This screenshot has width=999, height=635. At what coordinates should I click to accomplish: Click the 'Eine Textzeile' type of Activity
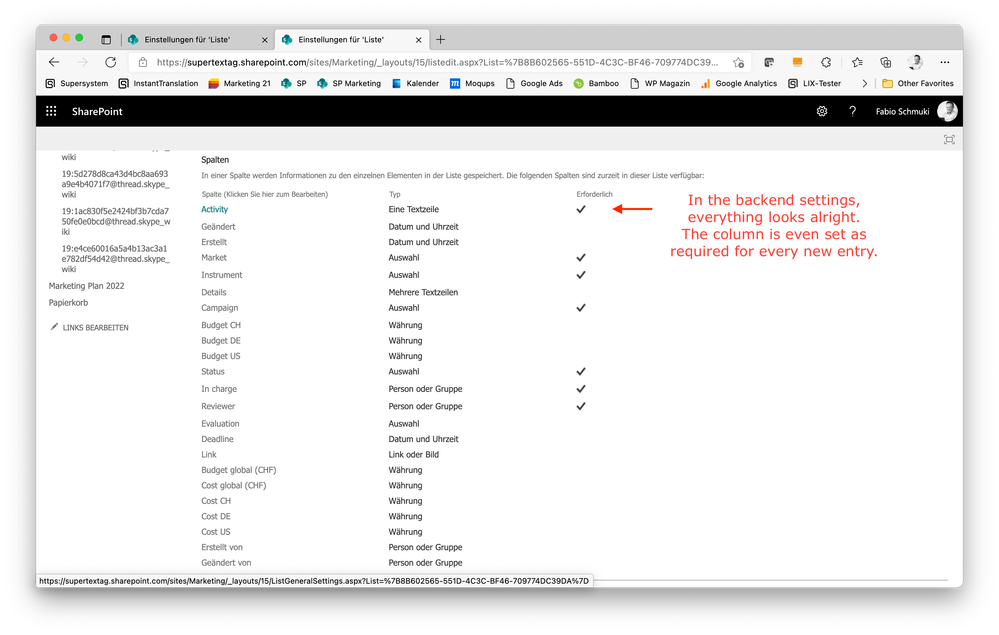click(413, 210)
